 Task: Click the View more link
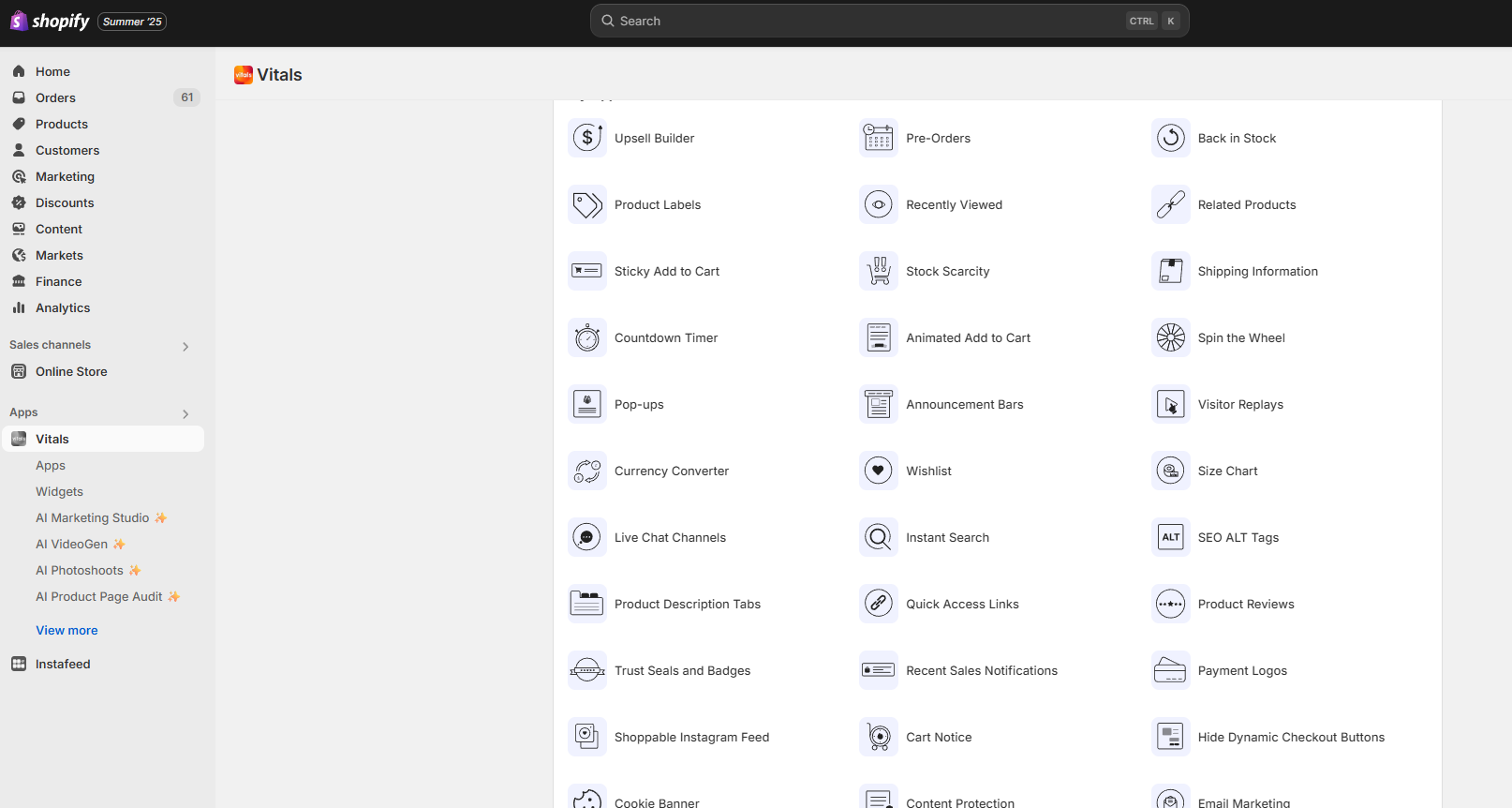click(x=67, y=630)
